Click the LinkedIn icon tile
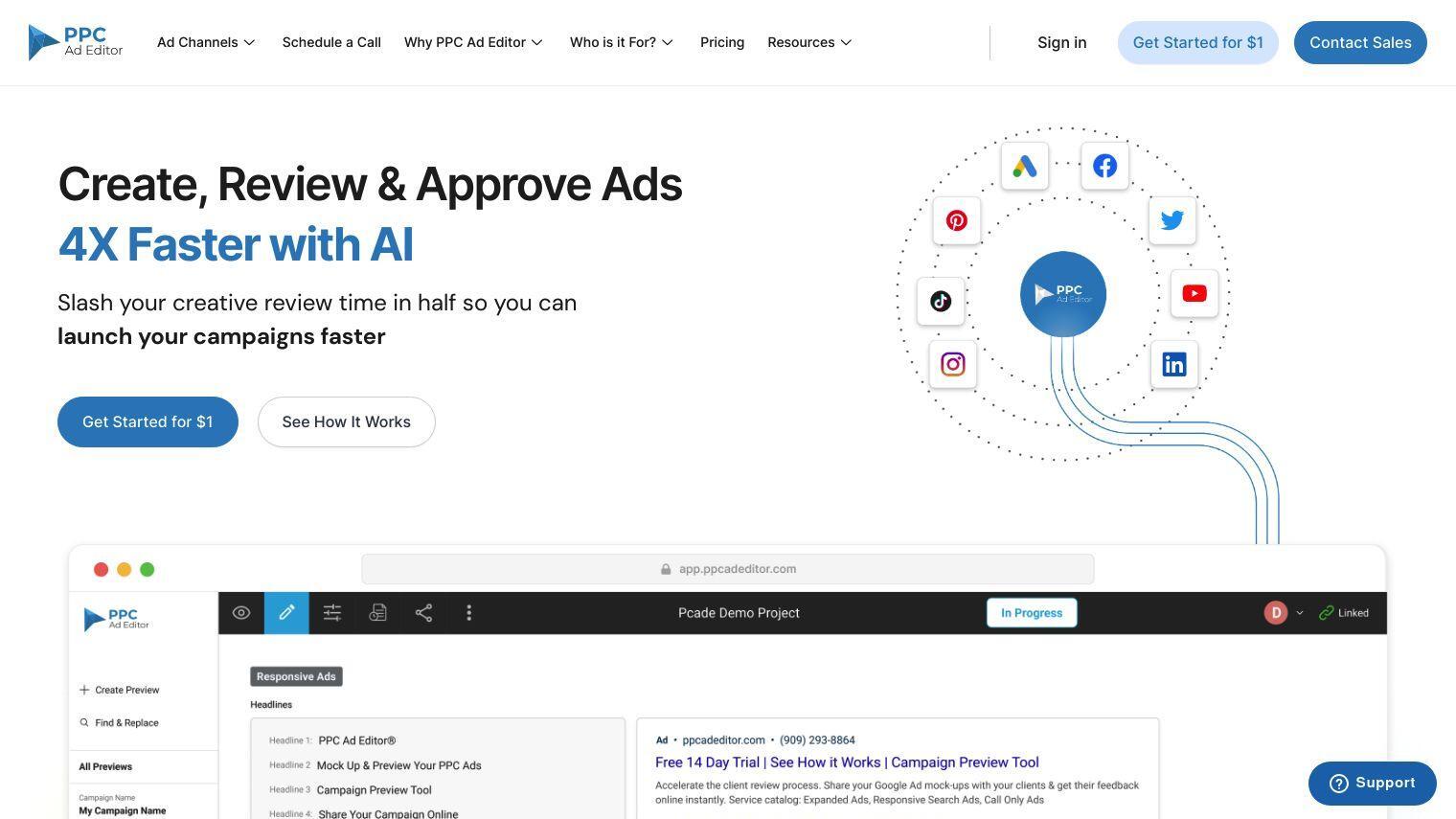This screenshot has height=819, width=1456. click(1174, 364)
